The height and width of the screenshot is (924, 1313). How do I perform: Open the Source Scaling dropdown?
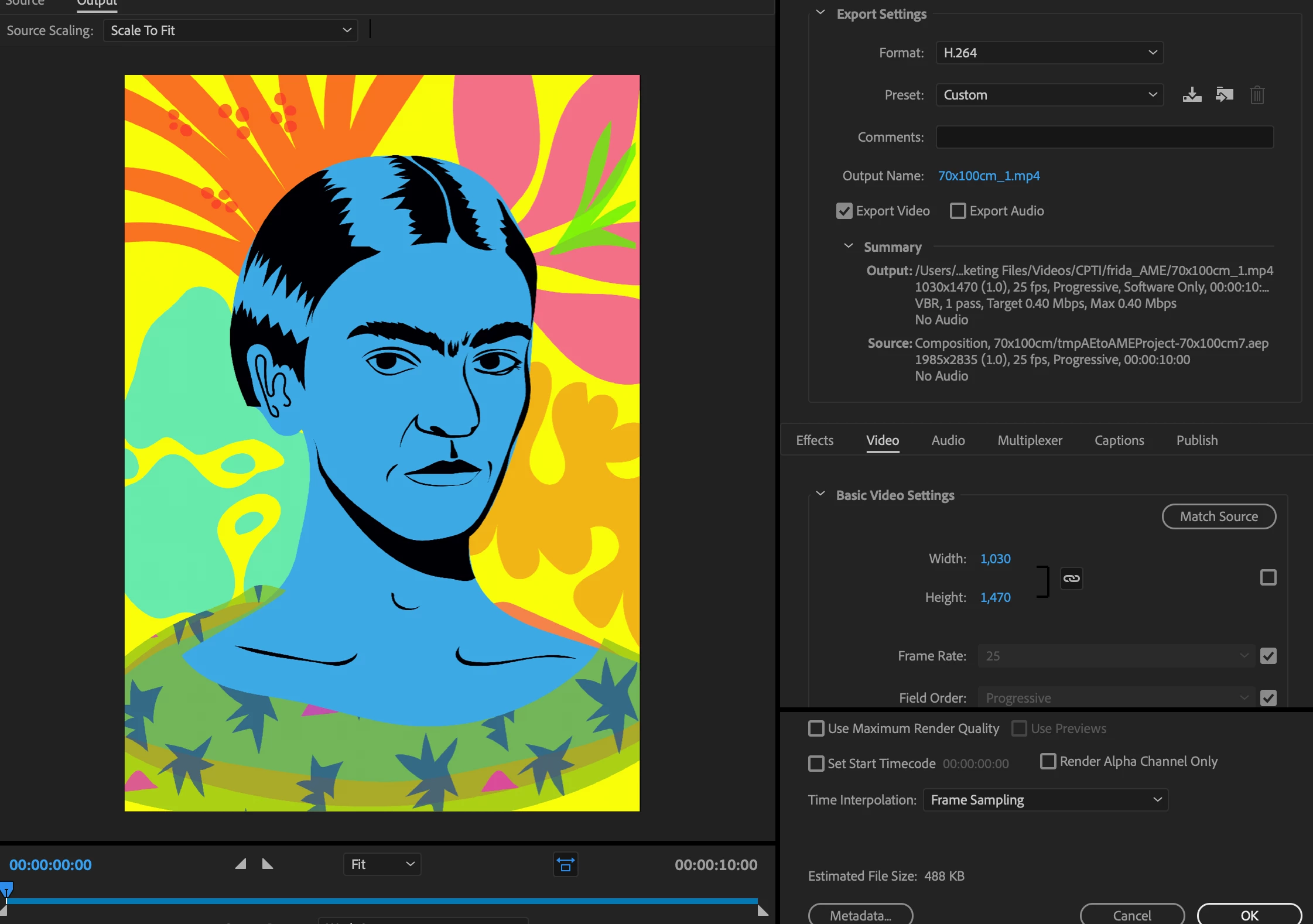230,30
